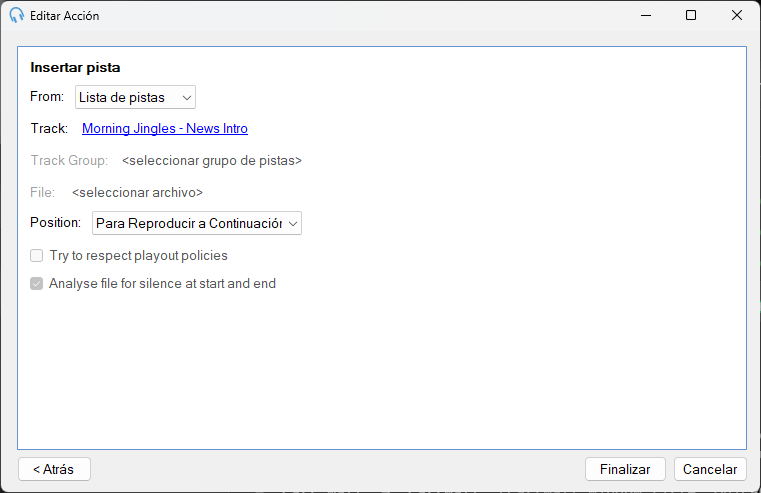Screen dimensions: 761x493
Task: Close the Editar Acción dialog
Action: coord(736,16)
